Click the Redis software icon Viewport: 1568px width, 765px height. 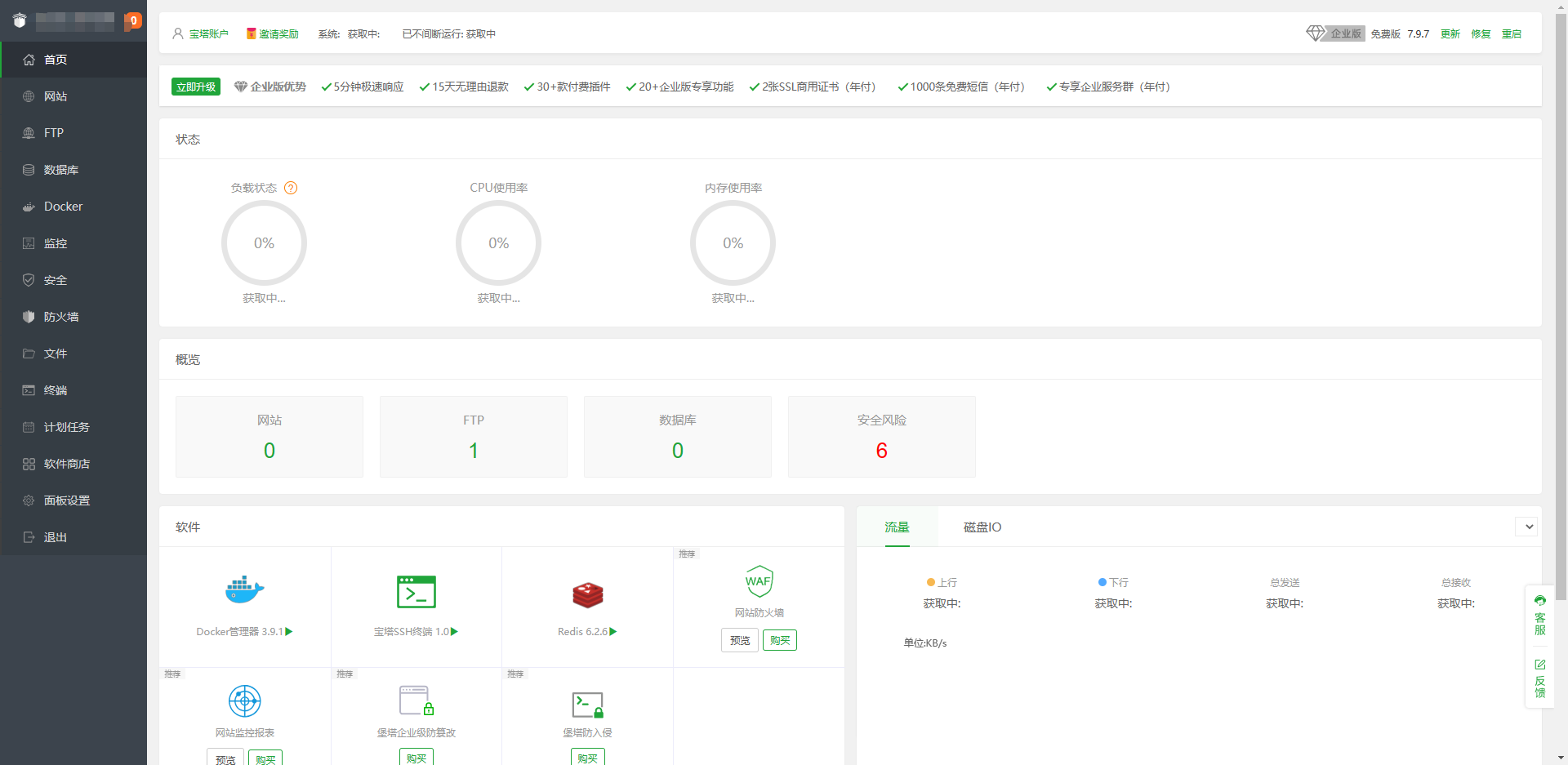(587, 594)
